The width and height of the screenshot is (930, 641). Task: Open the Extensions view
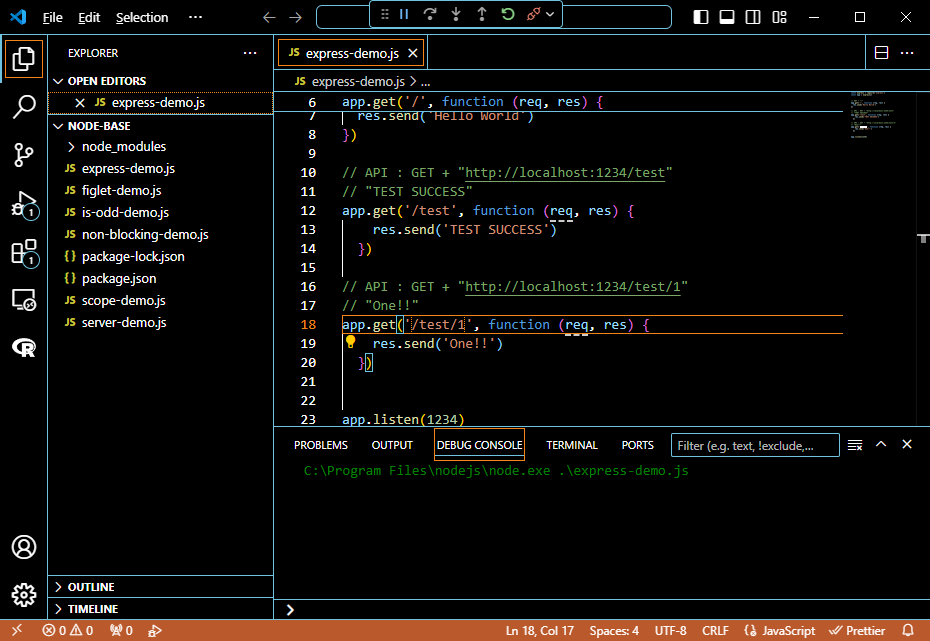tap(24, 253)
